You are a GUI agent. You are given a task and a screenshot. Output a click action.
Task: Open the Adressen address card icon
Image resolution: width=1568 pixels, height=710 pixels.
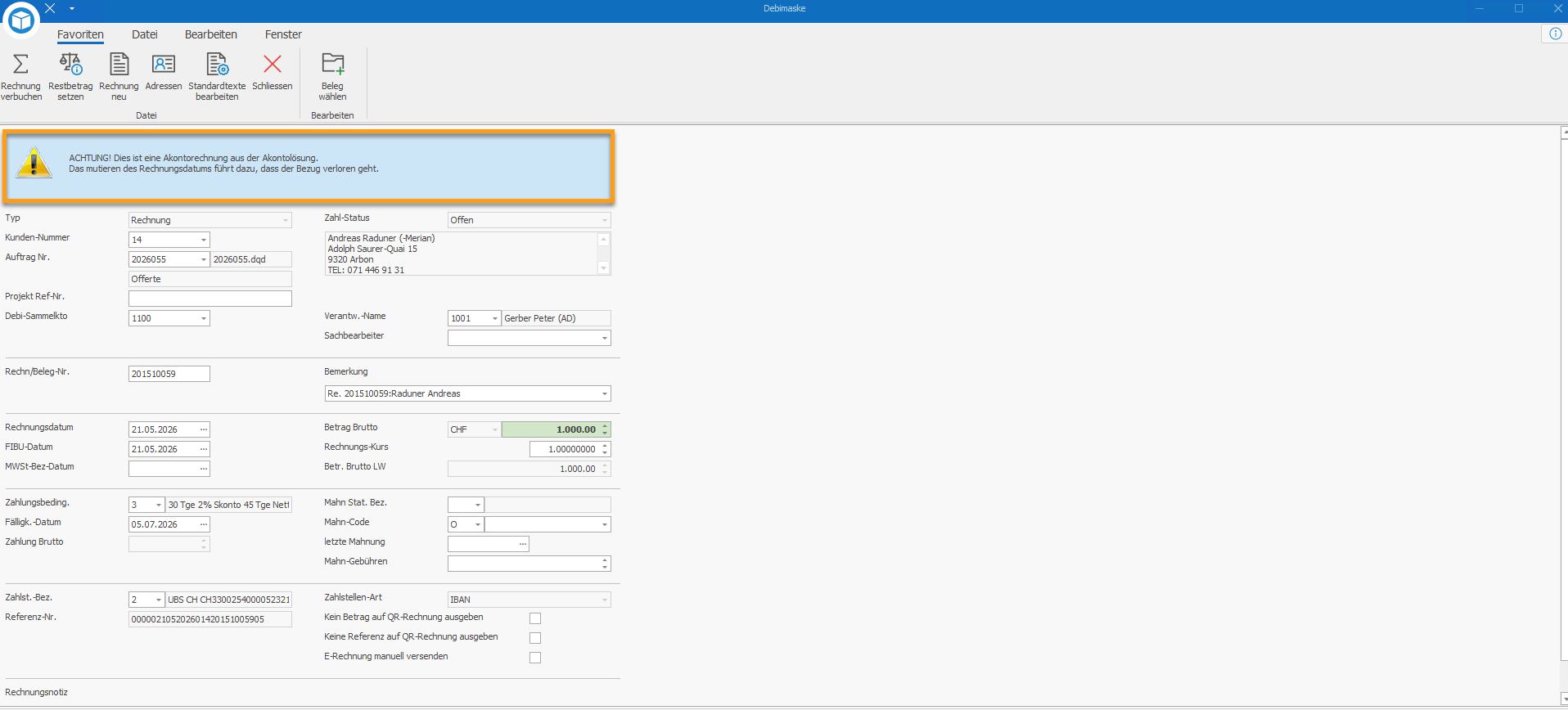click(x=164, y=64)
